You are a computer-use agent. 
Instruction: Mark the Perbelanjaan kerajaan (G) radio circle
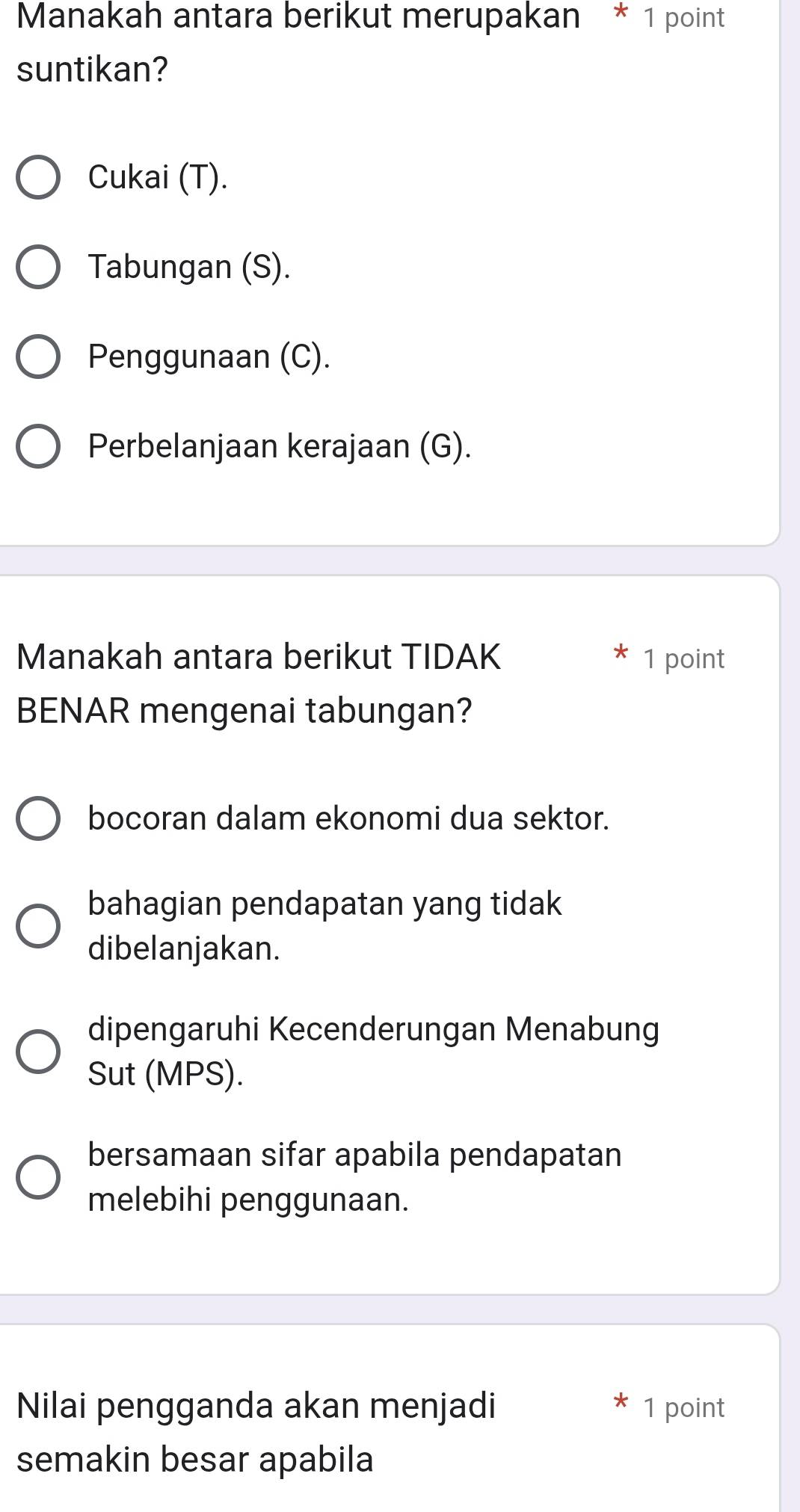pos(38,447)
